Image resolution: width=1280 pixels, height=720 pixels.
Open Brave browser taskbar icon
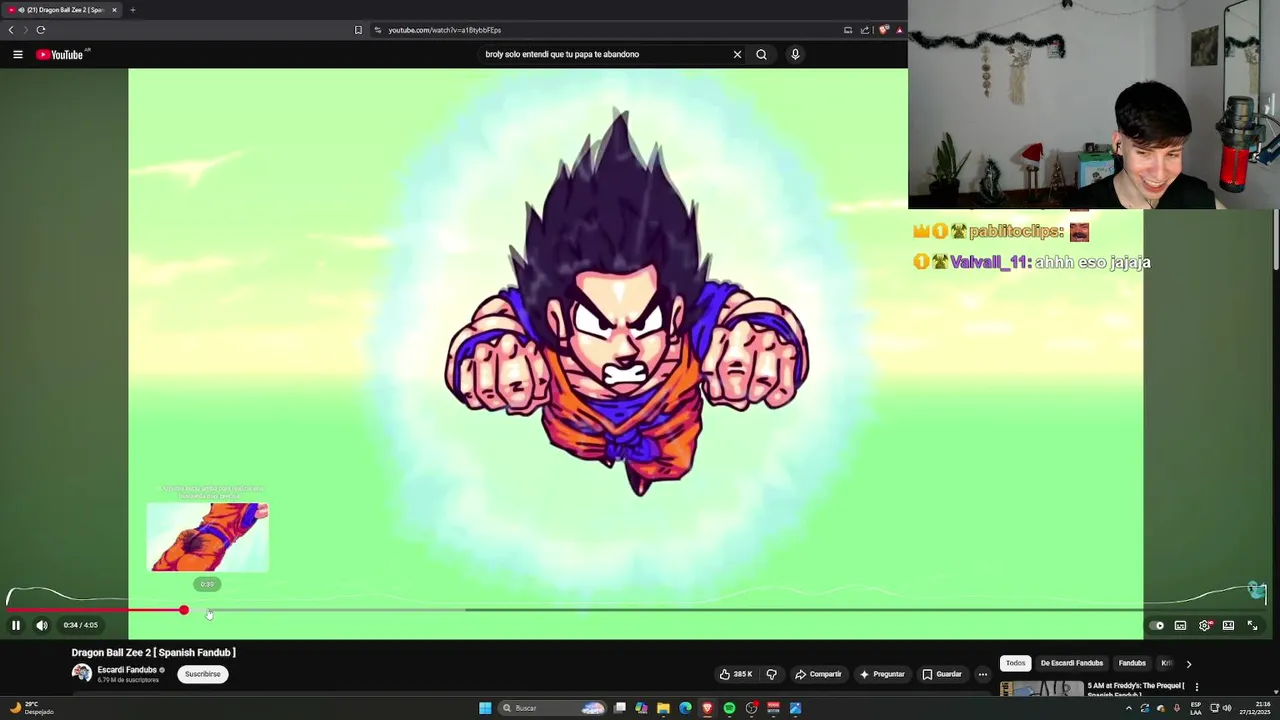707,708
